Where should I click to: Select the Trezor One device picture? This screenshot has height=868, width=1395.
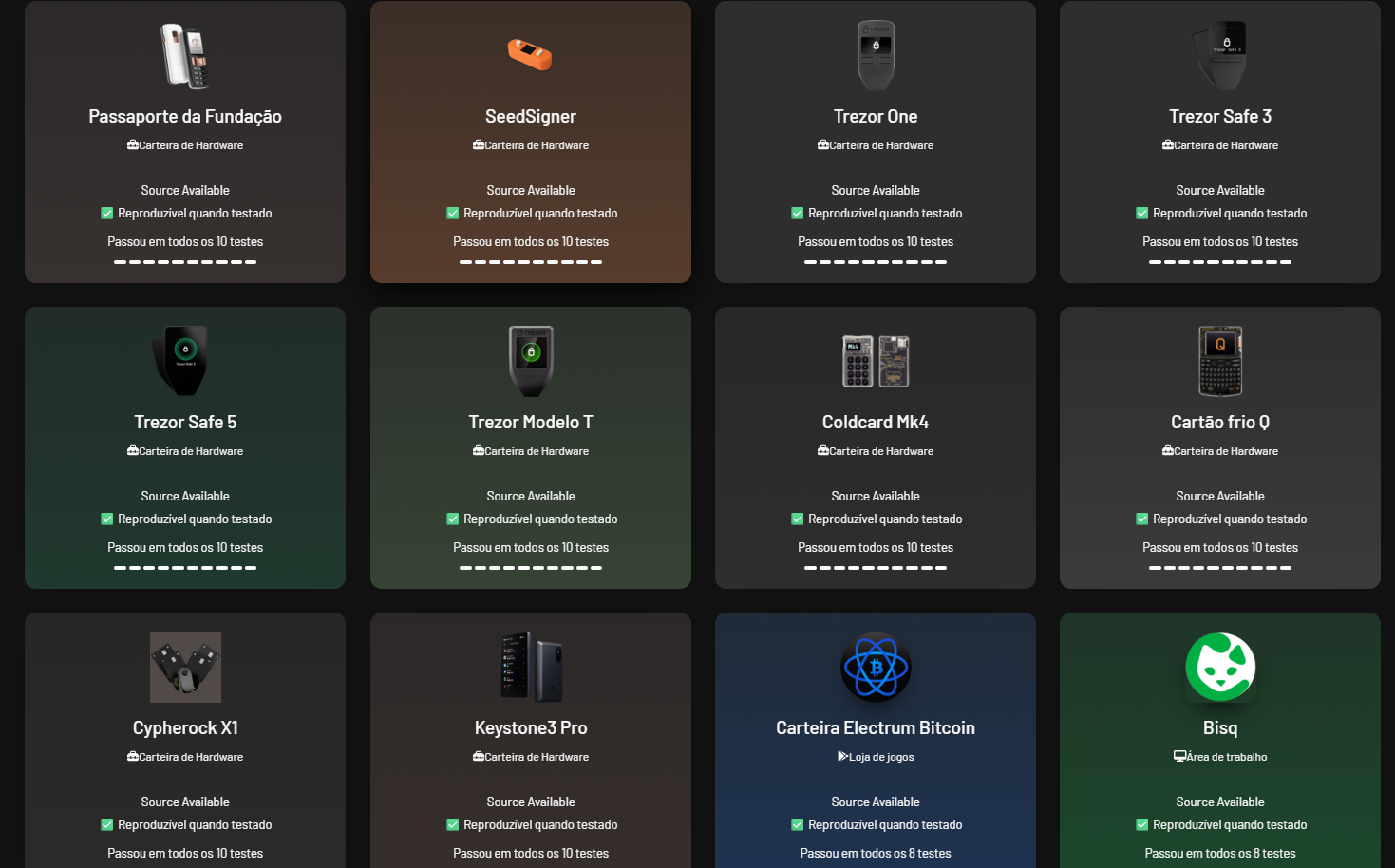click(x=876, y=55)
